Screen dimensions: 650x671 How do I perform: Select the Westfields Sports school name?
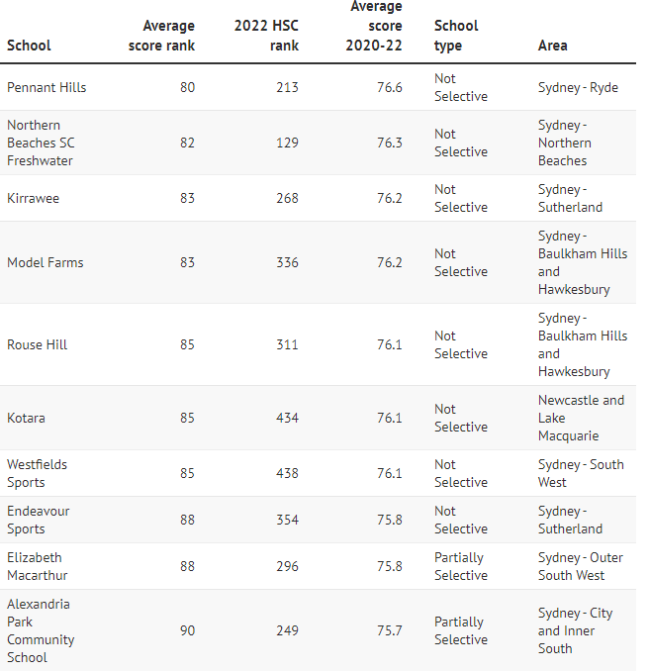[37, 473]
